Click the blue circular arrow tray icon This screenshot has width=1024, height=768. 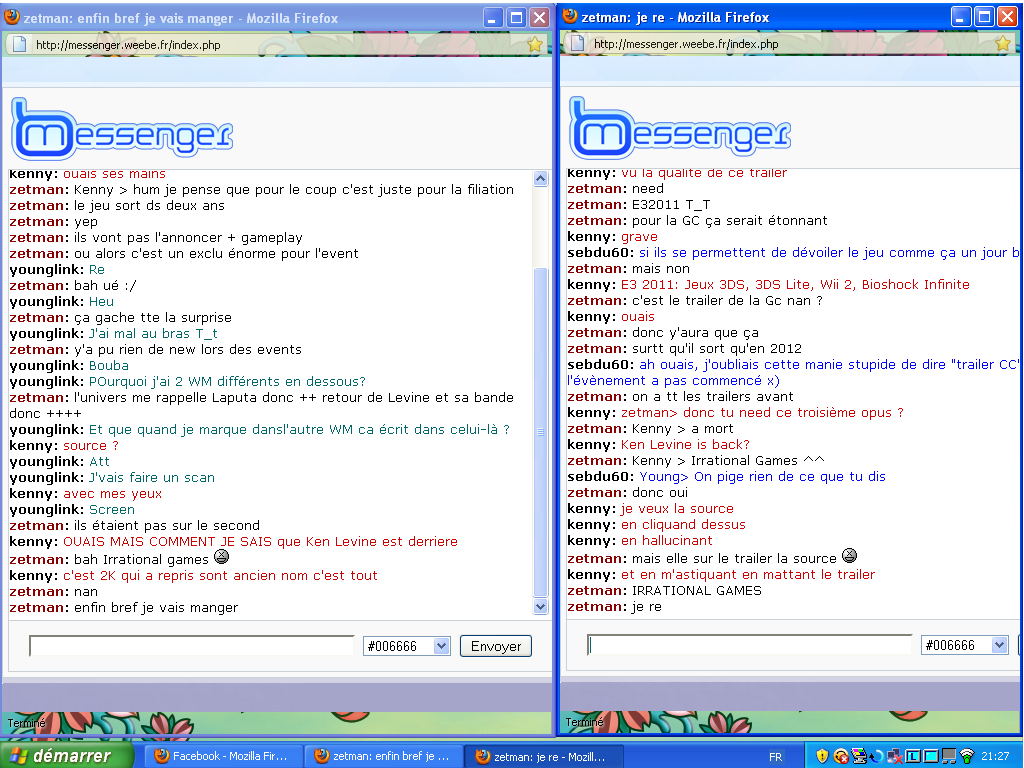(876, 756)
